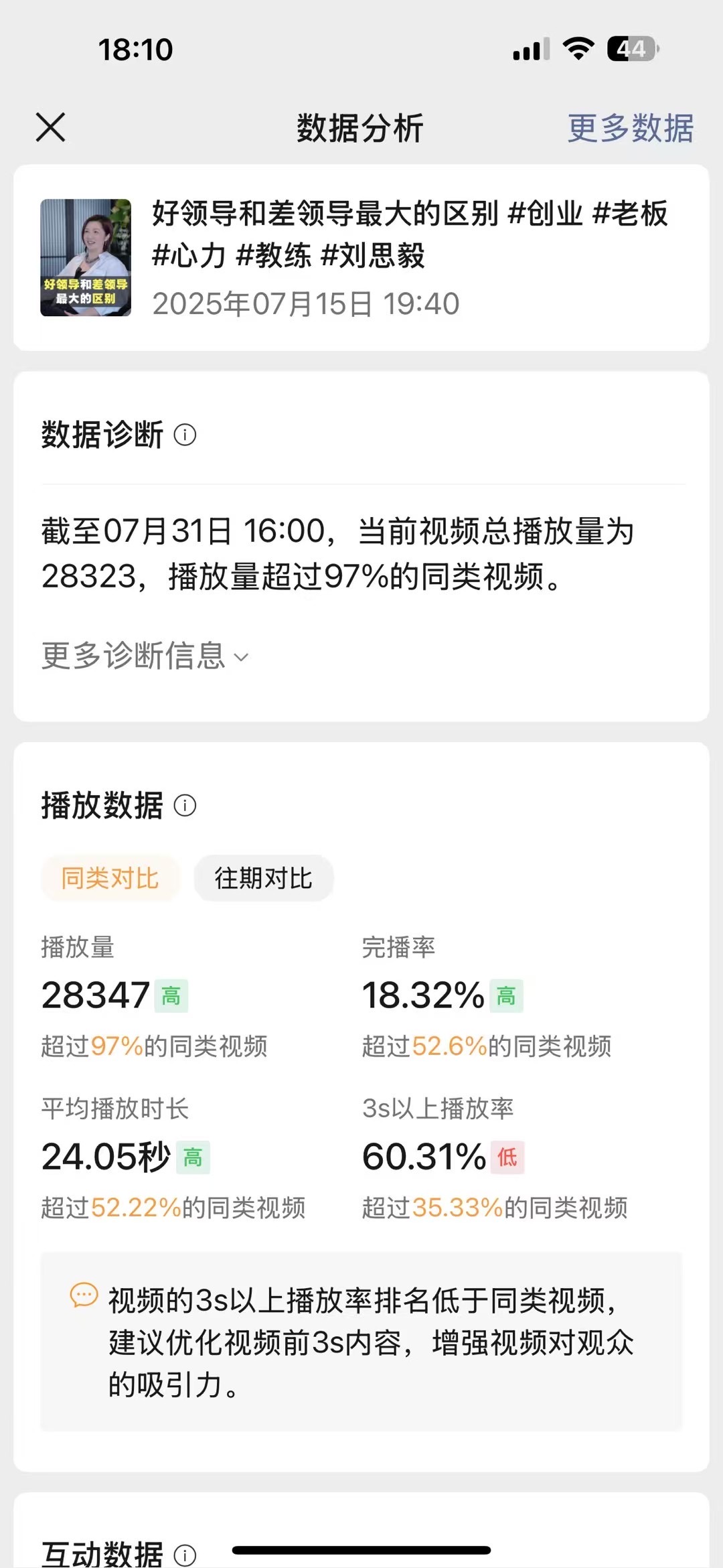
Task: Tap the green 高 badge next to 28347
Action: (x=171, y=996)
